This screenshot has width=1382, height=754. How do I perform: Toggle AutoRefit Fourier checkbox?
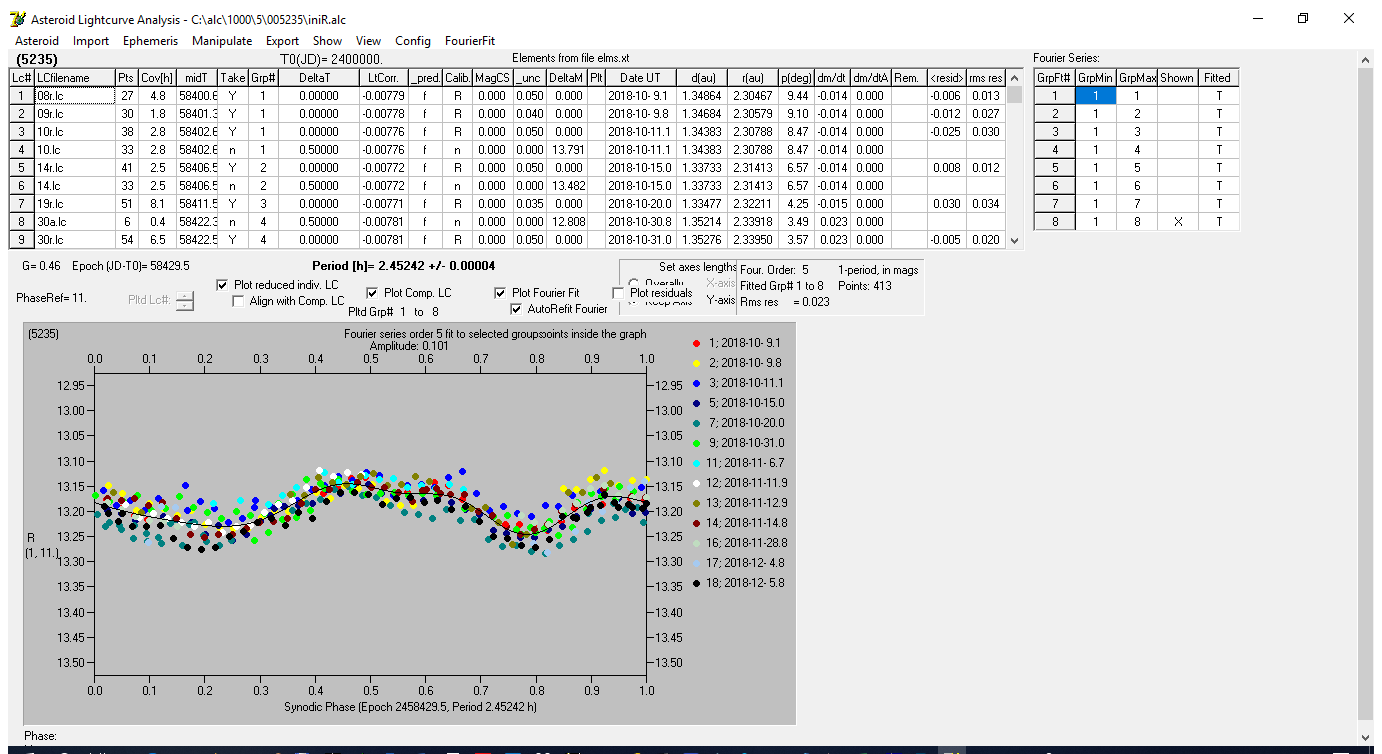(x=516, y=309)
